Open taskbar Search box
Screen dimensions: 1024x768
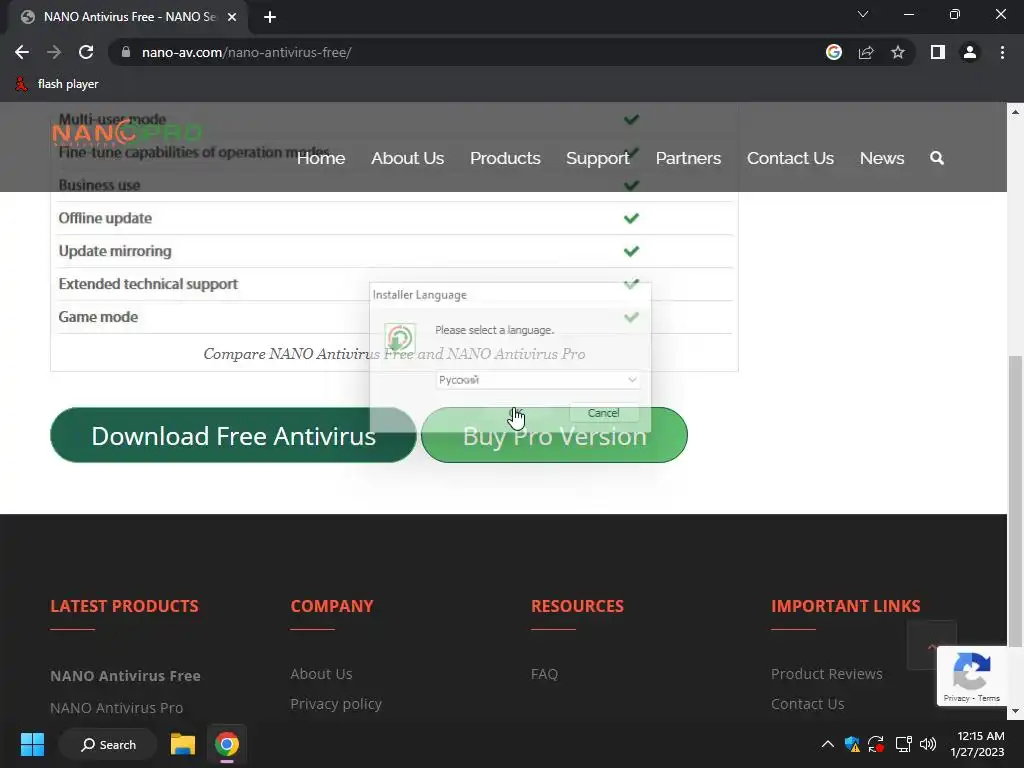[x=108, y=744]
